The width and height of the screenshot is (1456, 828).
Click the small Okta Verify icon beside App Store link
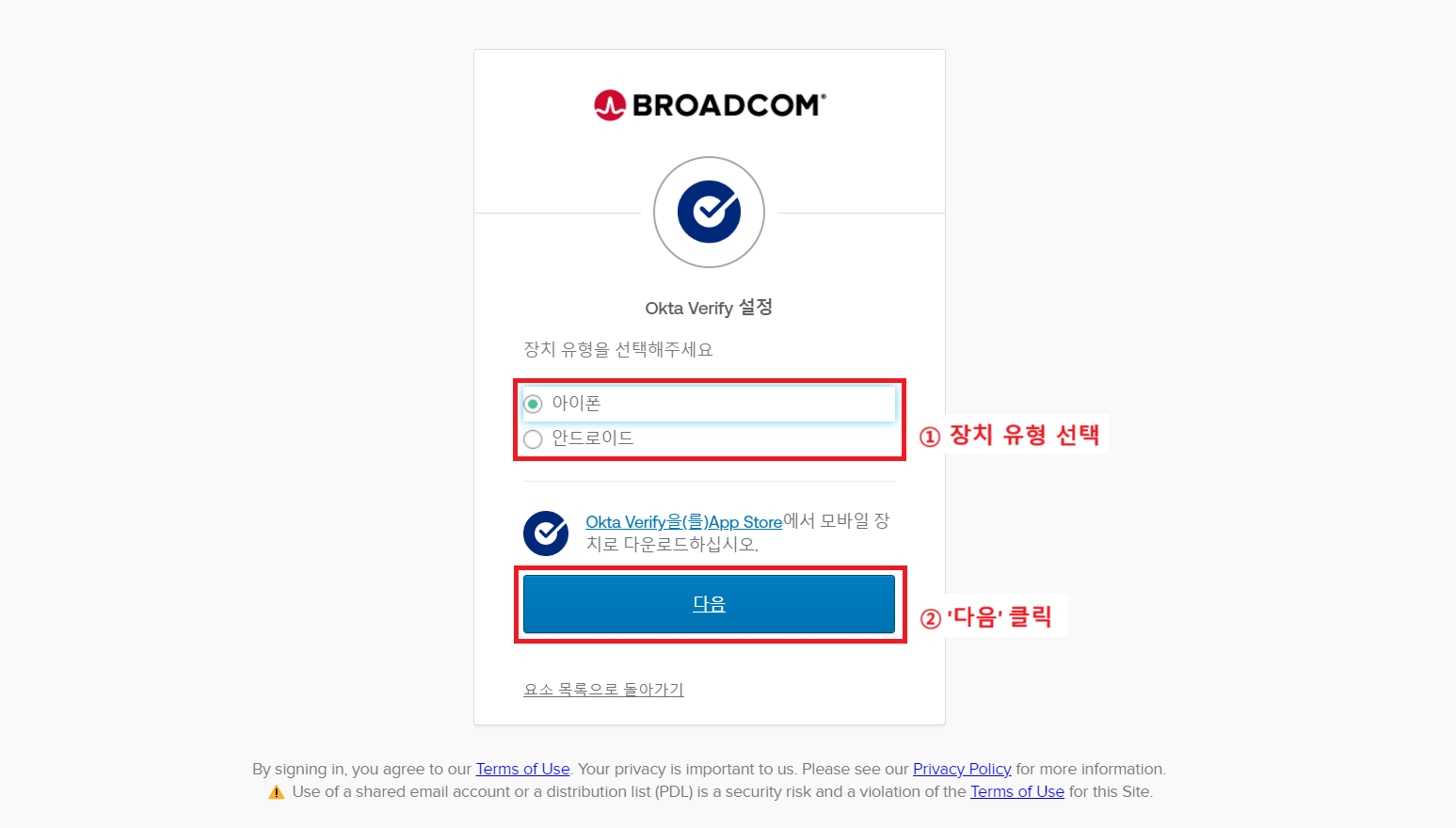[546, 533]
